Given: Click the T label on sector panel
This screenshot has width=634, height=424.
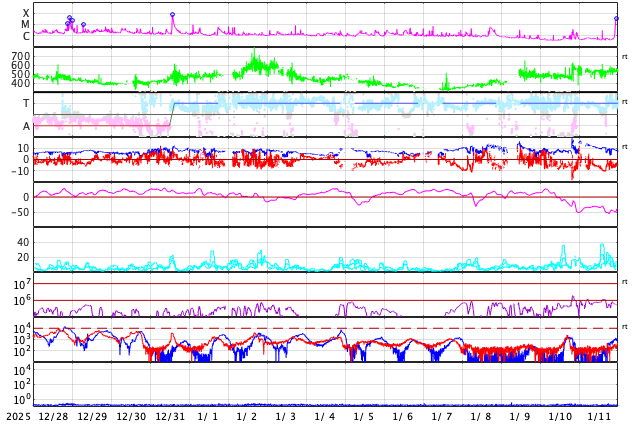Looking at the screenshot, I should [x=26, y=103].
